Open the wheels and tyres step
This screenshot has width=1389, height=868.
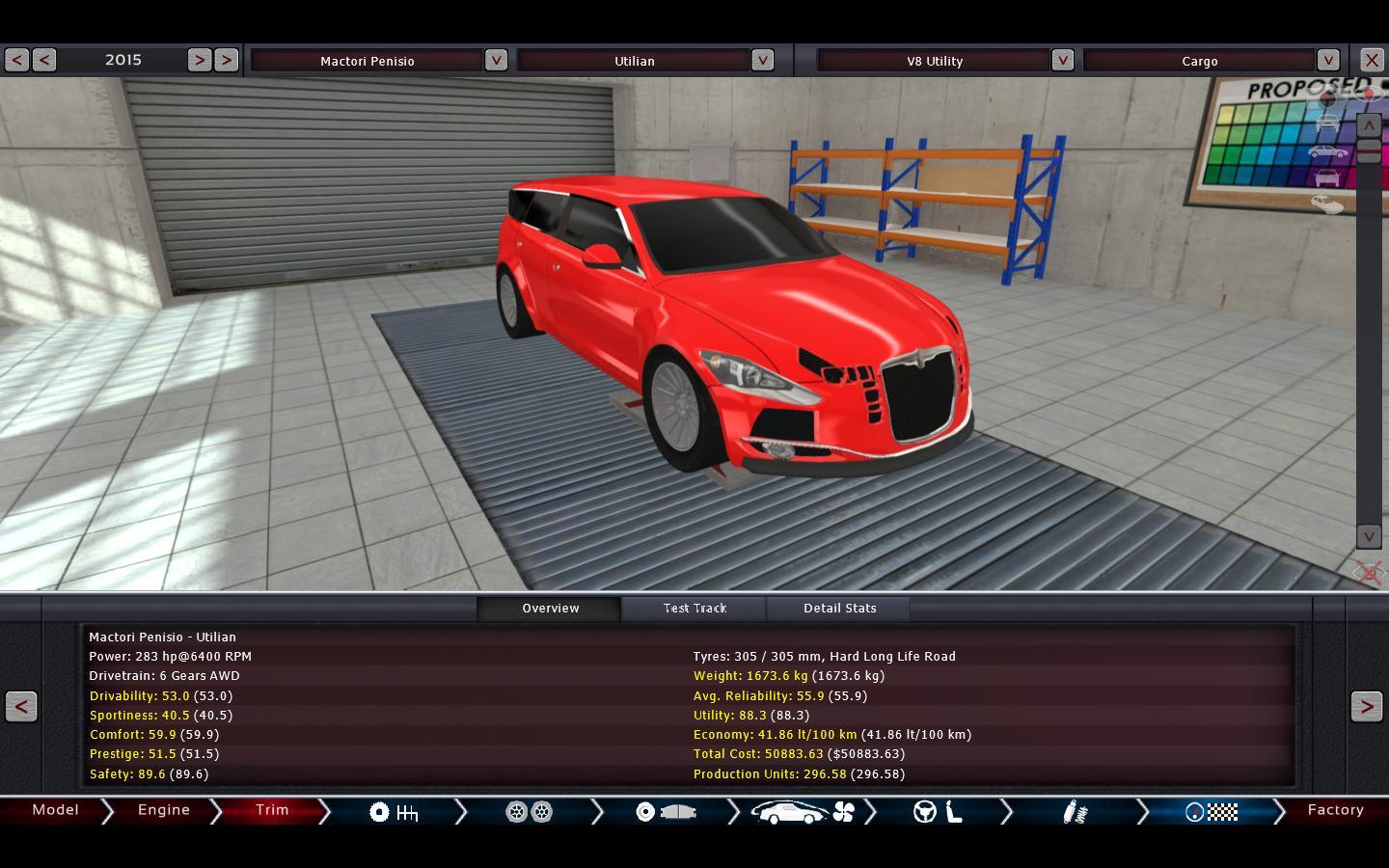(x=529, y=812)
